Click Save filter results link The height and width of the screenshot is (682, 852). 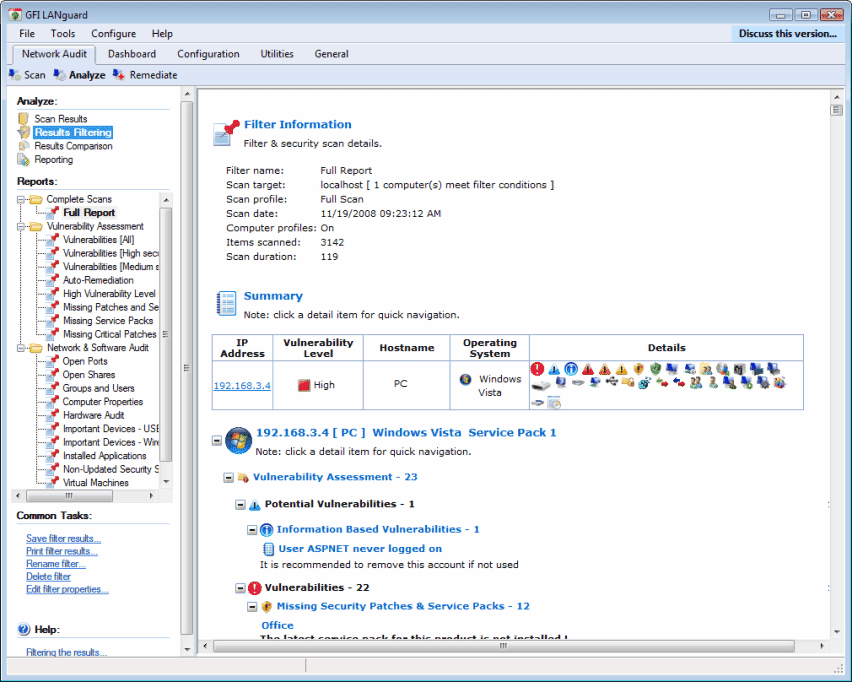(x=64, y=539)
